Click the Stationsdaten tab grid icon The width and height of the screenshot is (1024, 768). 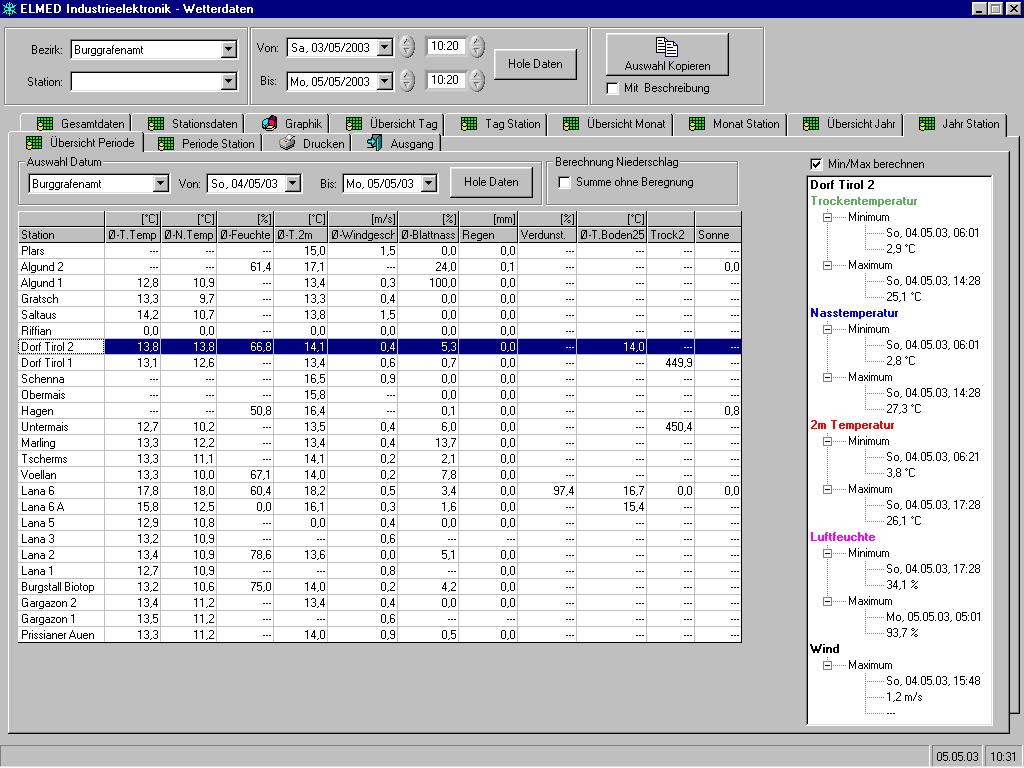click(x=156, y=124)
